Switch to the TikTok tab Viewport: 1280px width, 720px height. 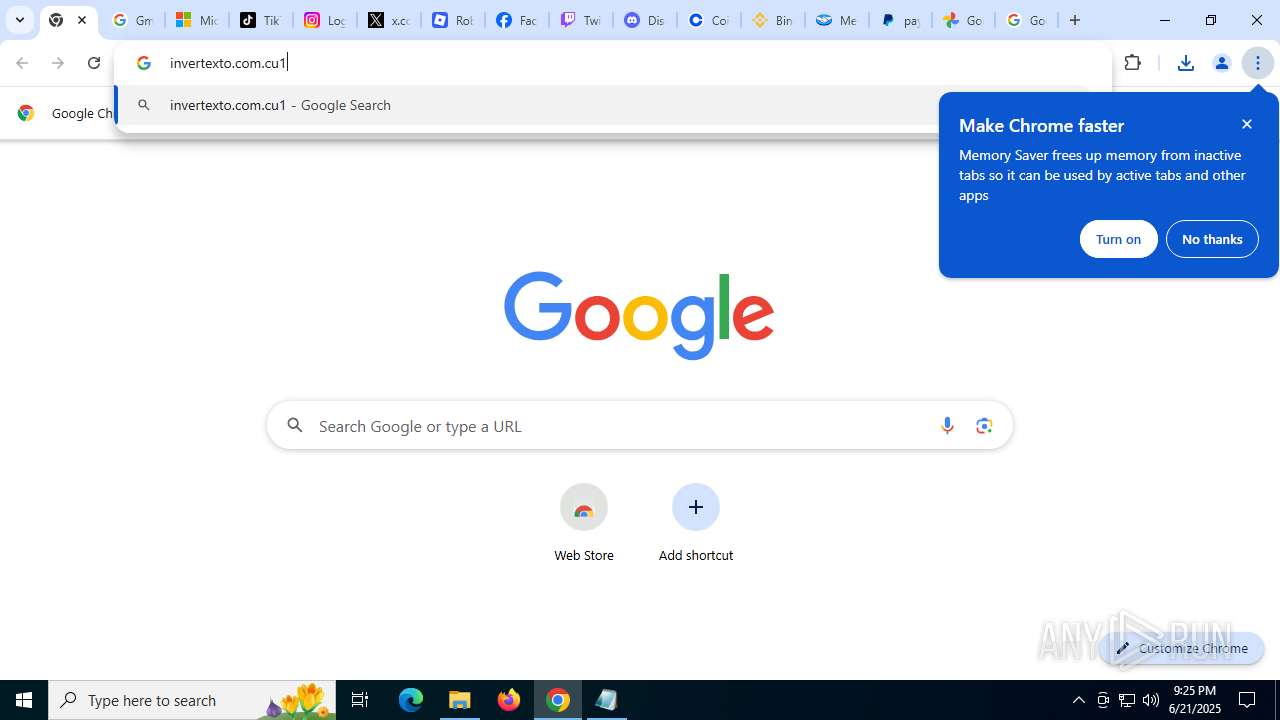(x=260, y=20)
